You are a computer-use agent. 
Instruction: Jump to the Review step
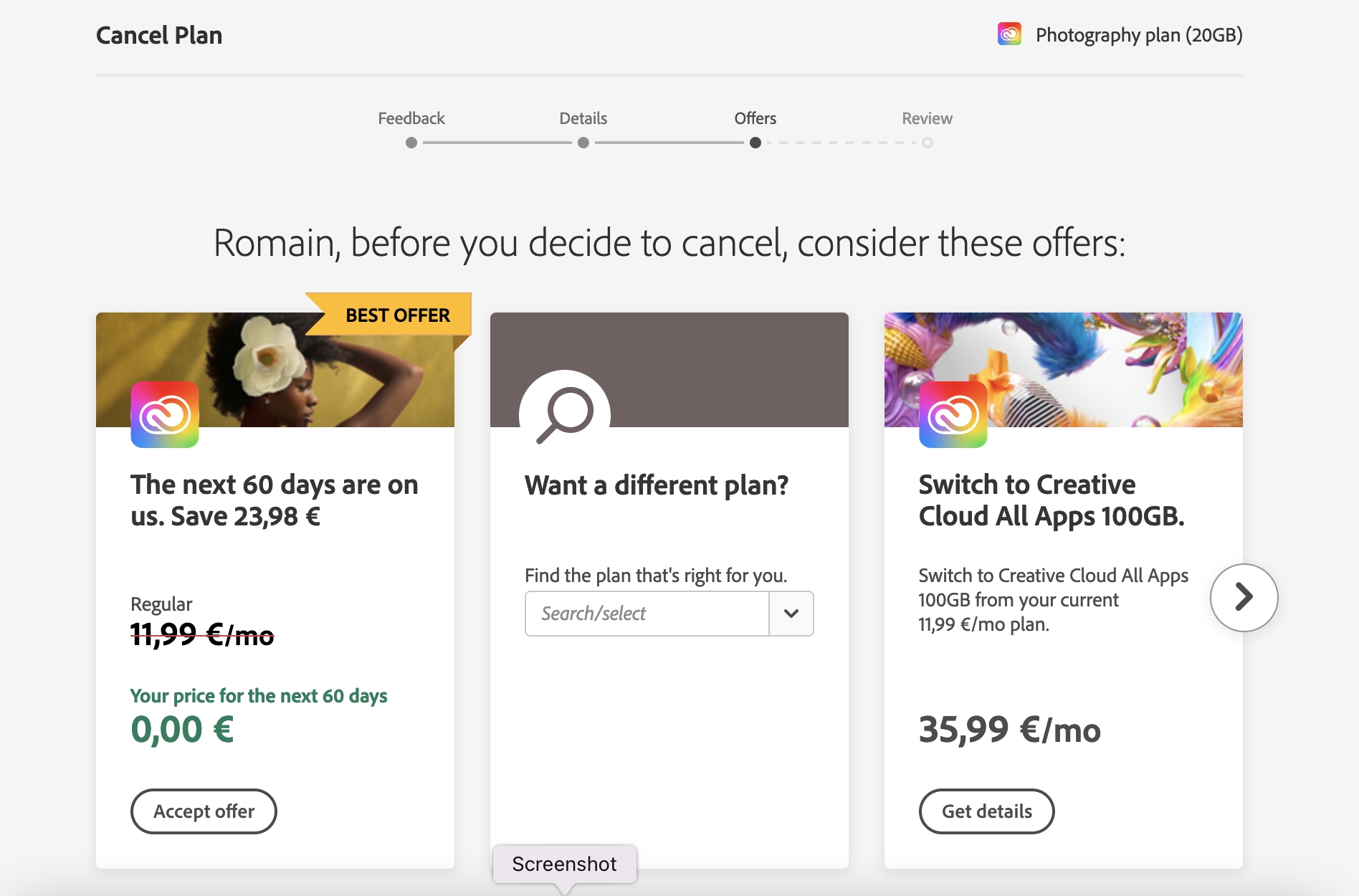[927, 118]
